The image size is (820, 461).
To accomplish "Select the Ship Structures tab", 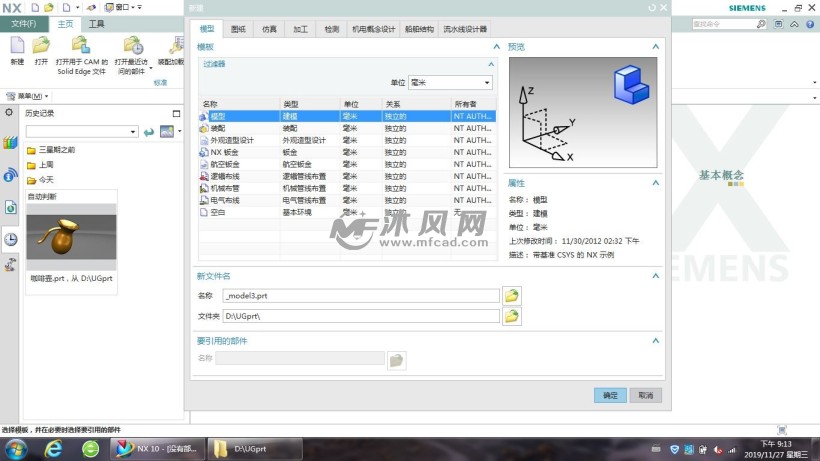I will point(419,29).
